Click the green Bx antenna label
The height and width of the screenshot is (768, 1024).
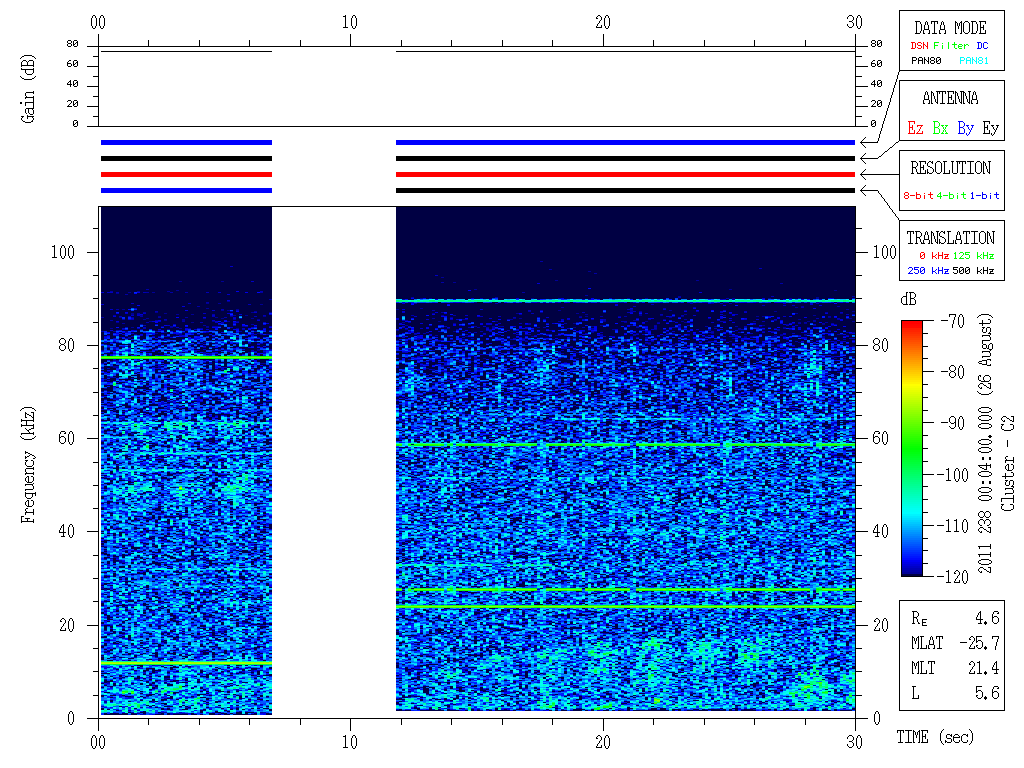pos(940,128)
